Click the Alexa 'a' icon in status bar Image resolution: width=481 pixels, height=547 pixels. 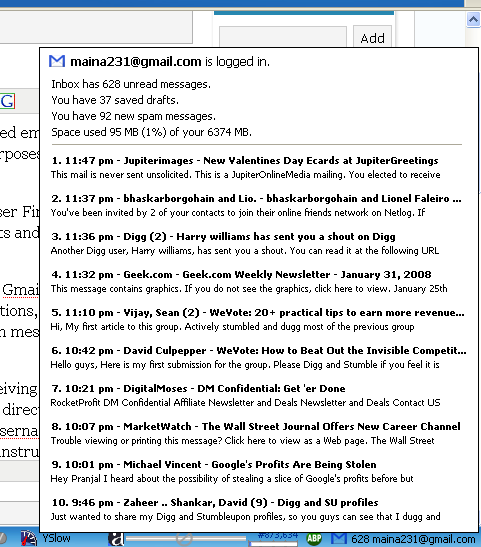(115, 539)
